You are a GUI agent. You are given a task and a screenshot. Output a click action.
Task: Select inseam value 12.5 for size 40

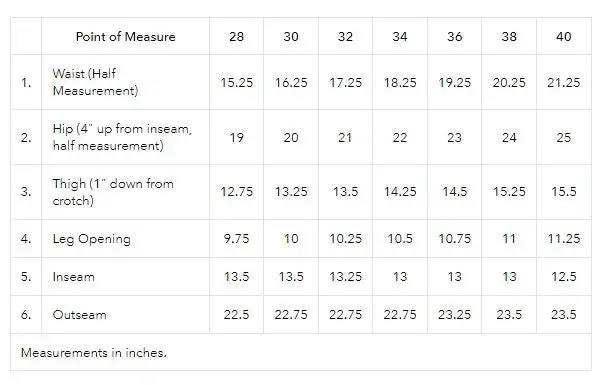coord(563,277)
